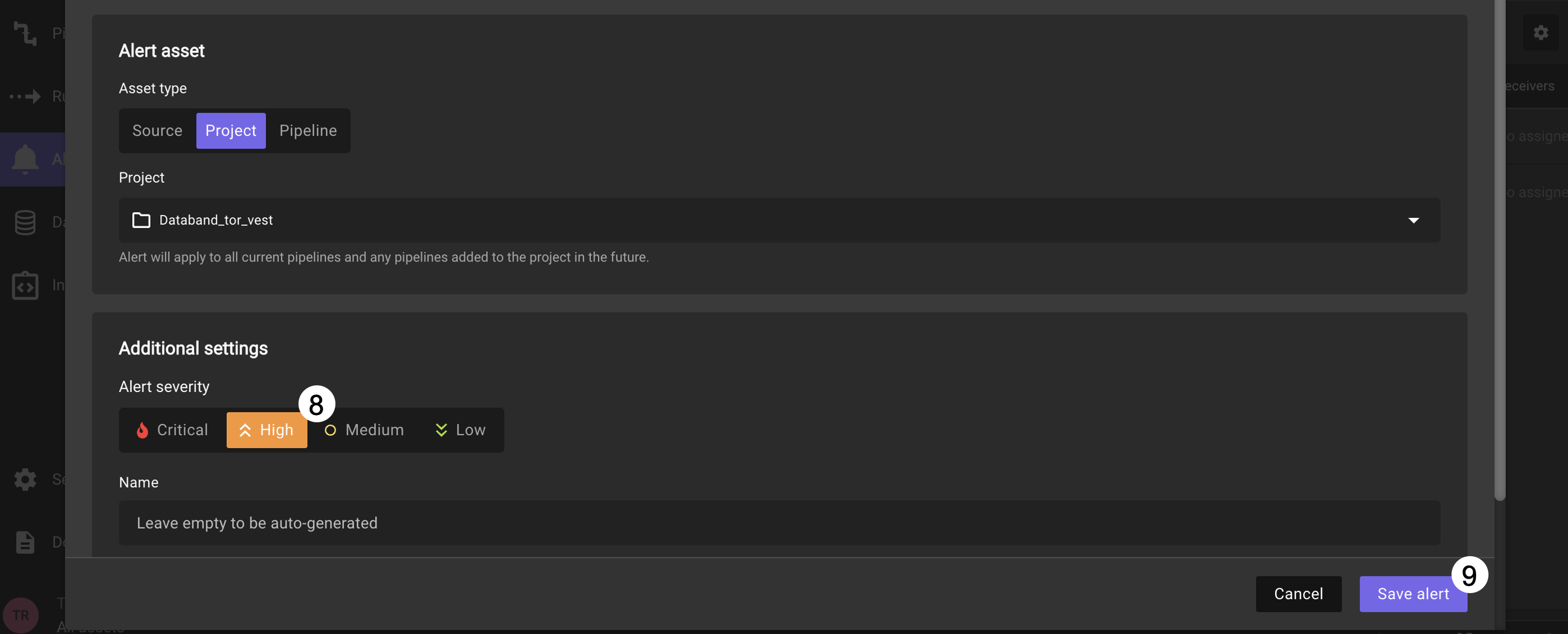Click the critical severity fire icon
Viewport: 1568px width, 634px height.
pos(142,430)
